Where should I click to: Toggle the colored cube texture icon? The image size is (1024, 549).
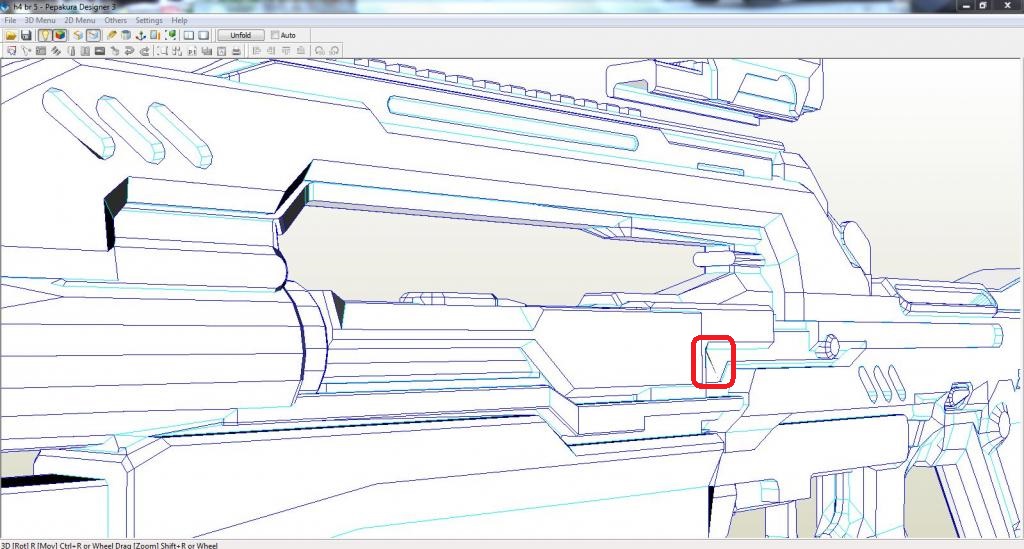59,35
